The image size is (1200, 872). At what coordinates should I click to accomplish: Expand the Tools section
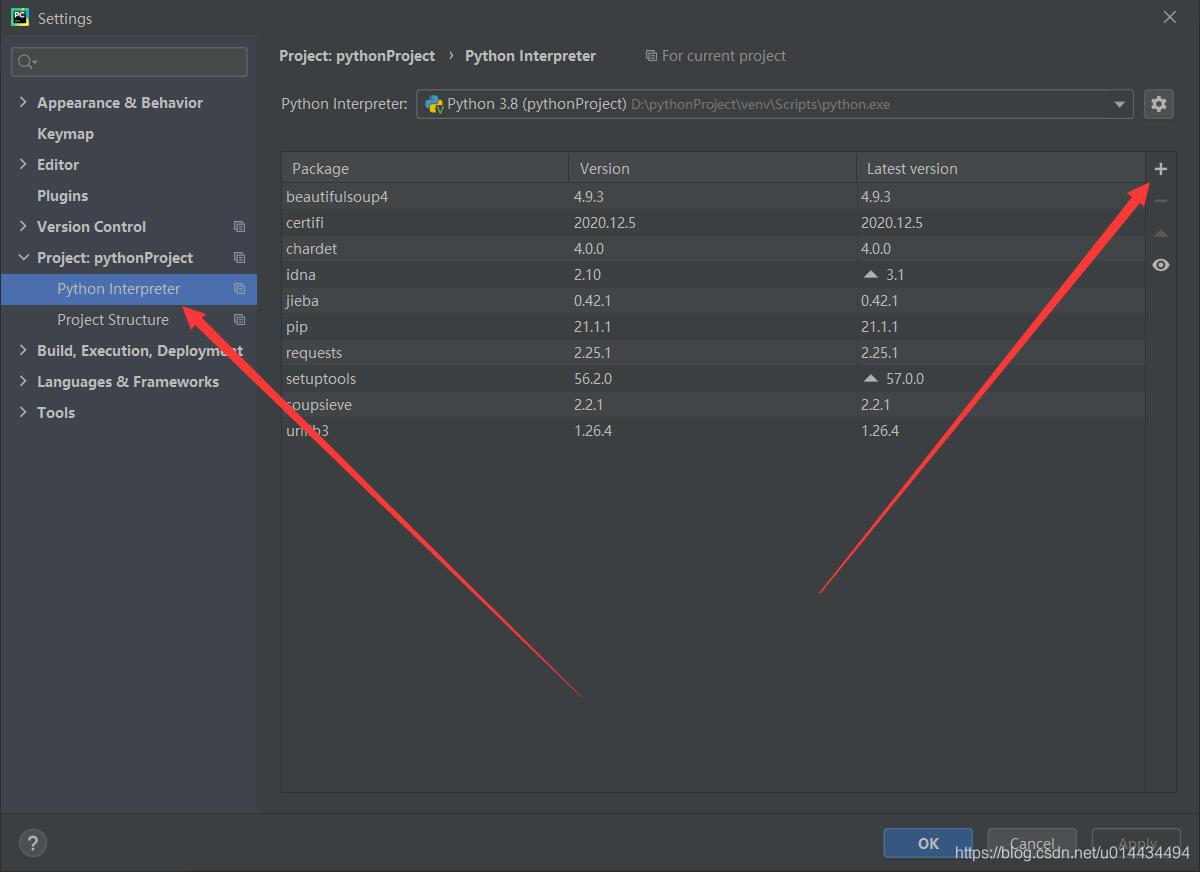click(23, 412)
